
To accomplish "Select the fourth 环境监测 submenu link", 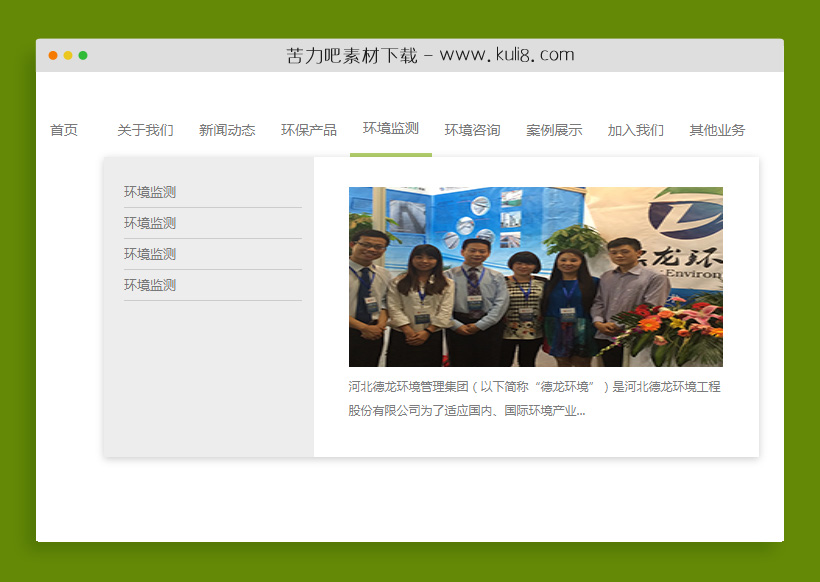I will coord(150,285).
